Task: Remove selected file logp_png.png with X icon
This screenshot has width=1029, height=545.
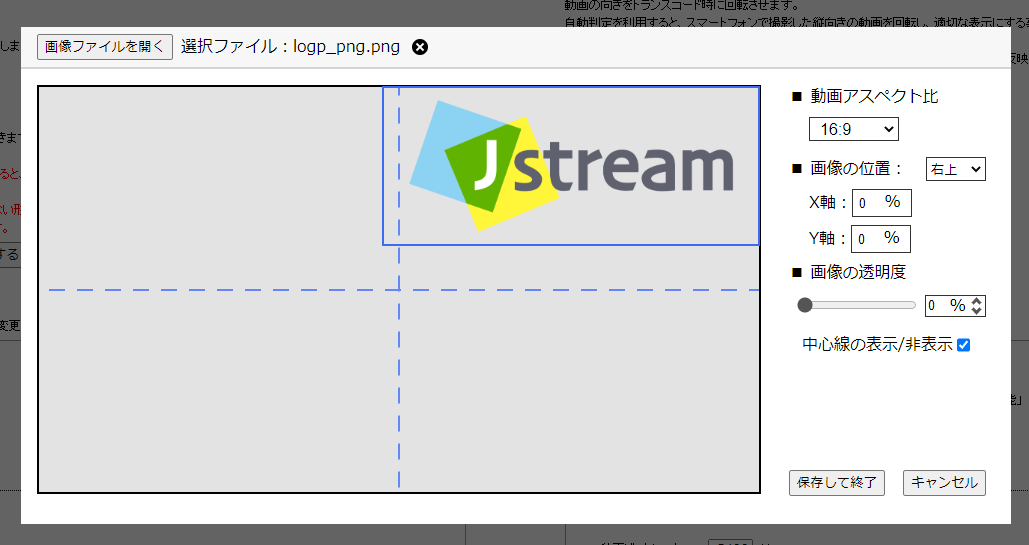Action: (x=420, y=47)
